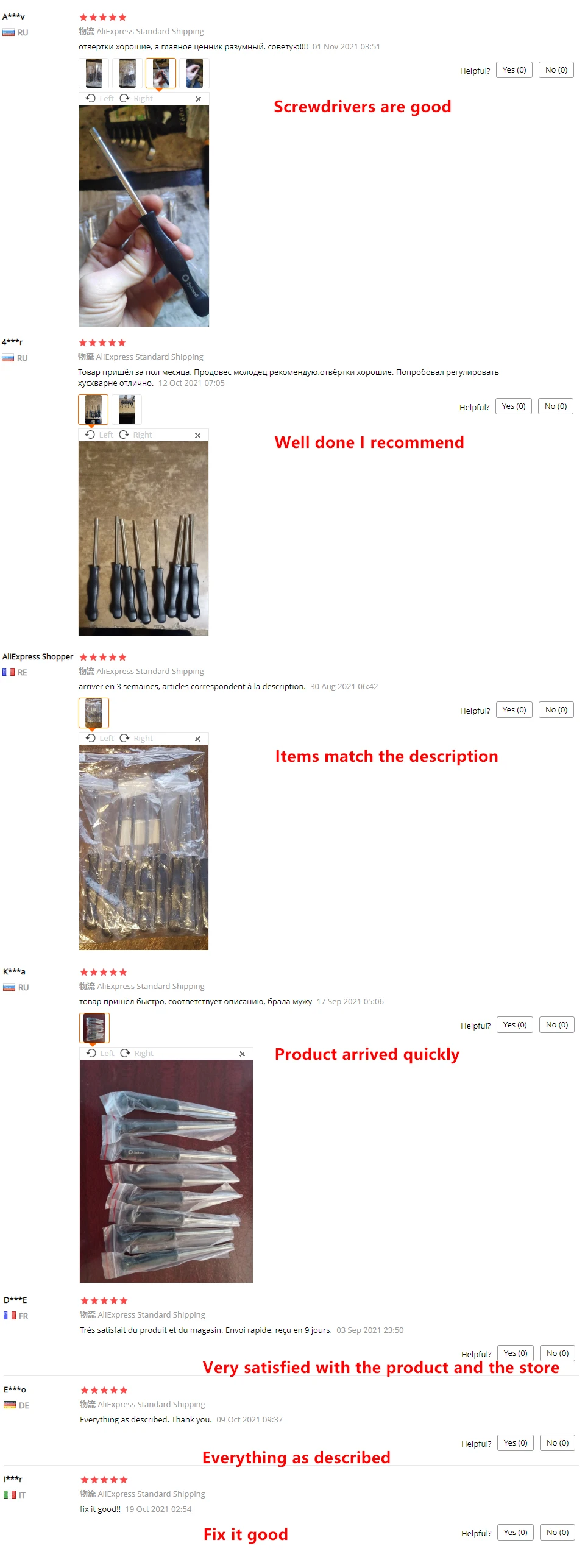This screenshot has width=585, height=1568.
Task: Click K***a's review photo thumbnail
Action: (x=94, y=1028)
